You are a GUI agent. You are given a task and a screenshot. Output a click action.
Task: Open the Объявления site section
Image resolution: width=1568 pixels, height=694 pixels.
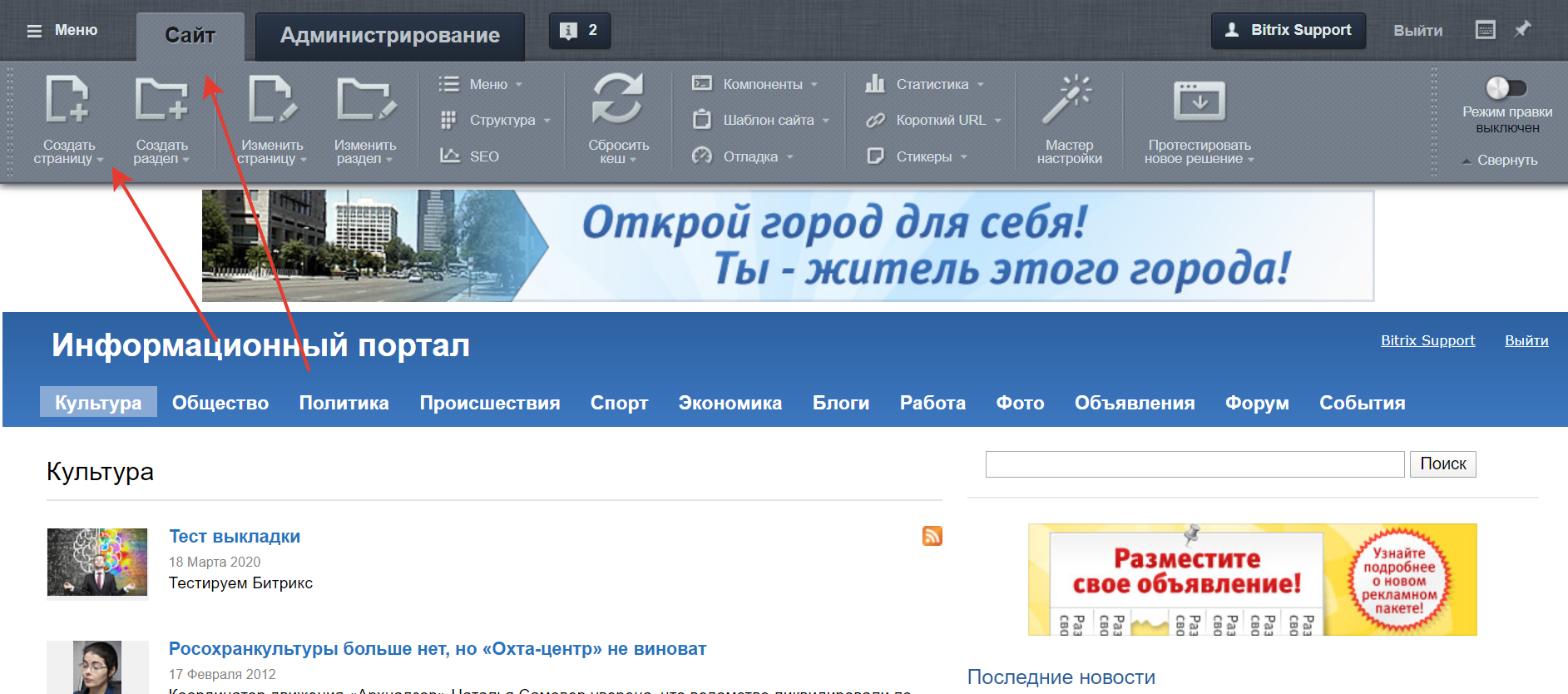click(1135, 403)
